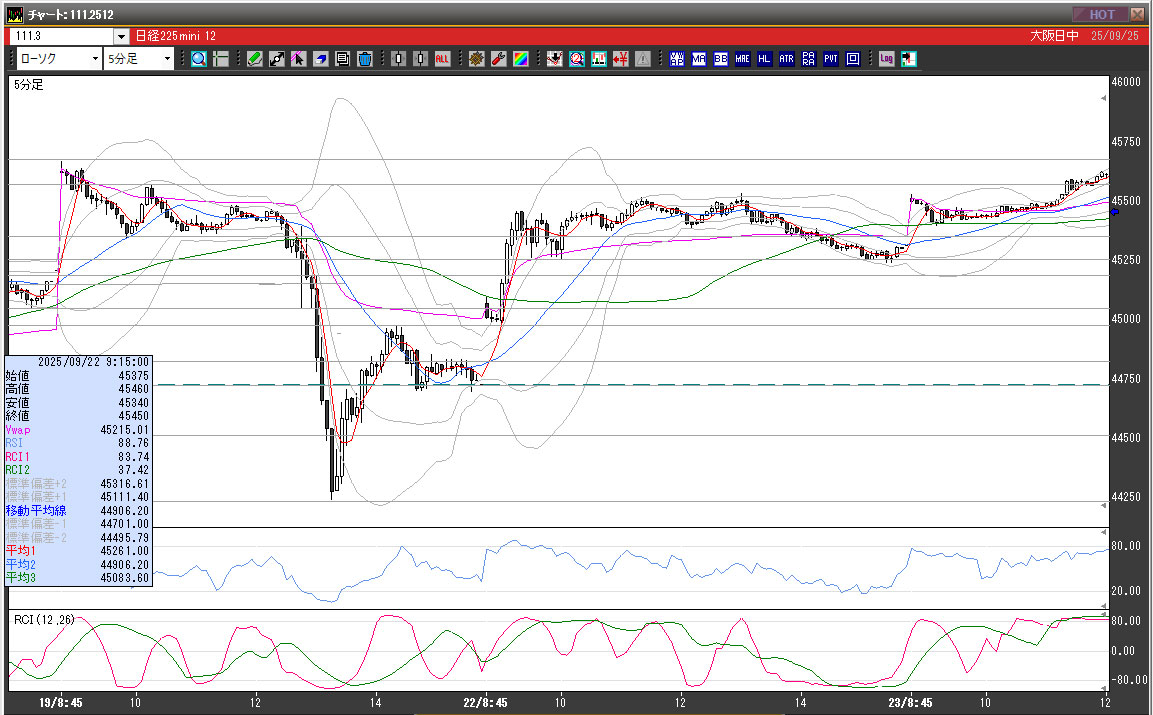Select the trend line draw tool
This screenshot has height=715, width=1153.
click(x=277, y=59)
